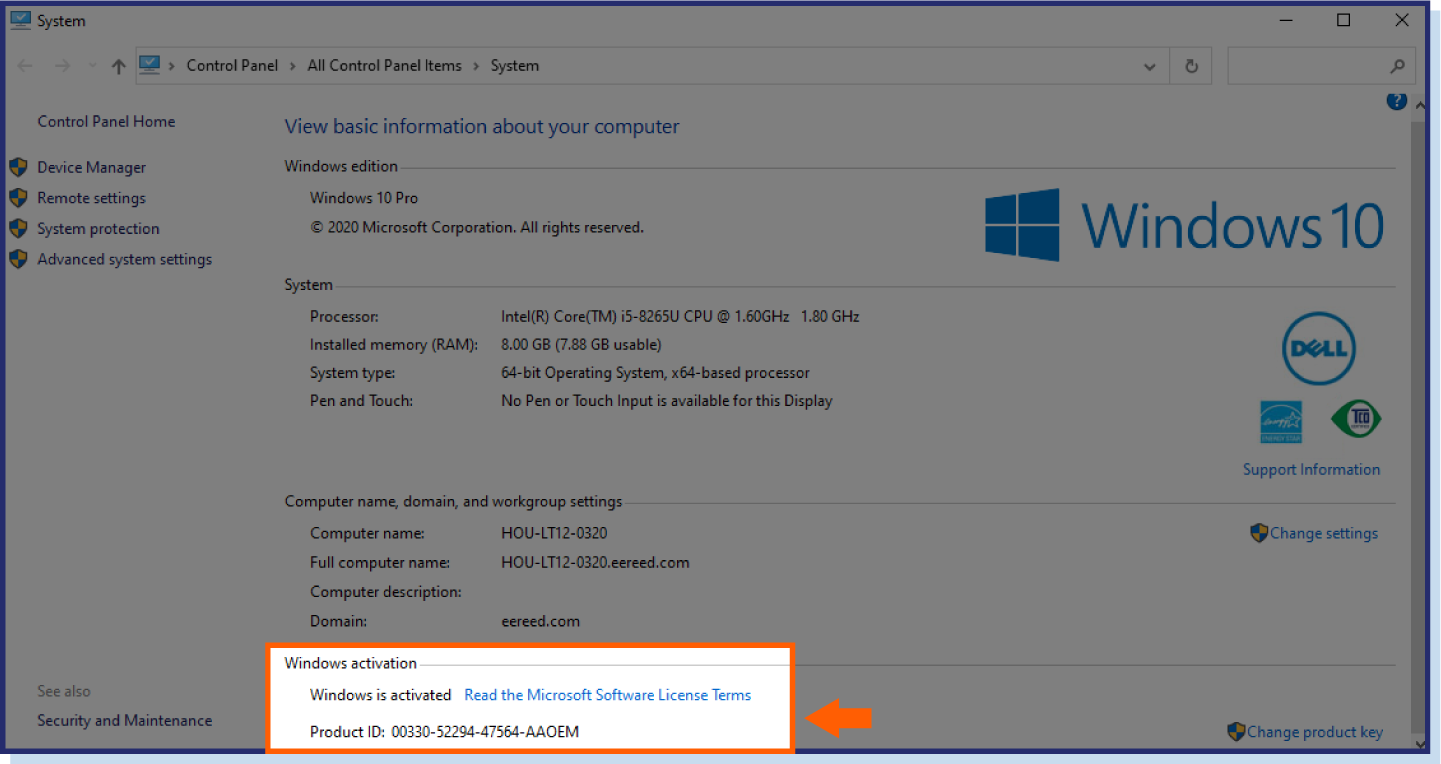Viewport: 1441px width, 764px height.
Task: Maximize the System window
Action: tap(1343, 20)
